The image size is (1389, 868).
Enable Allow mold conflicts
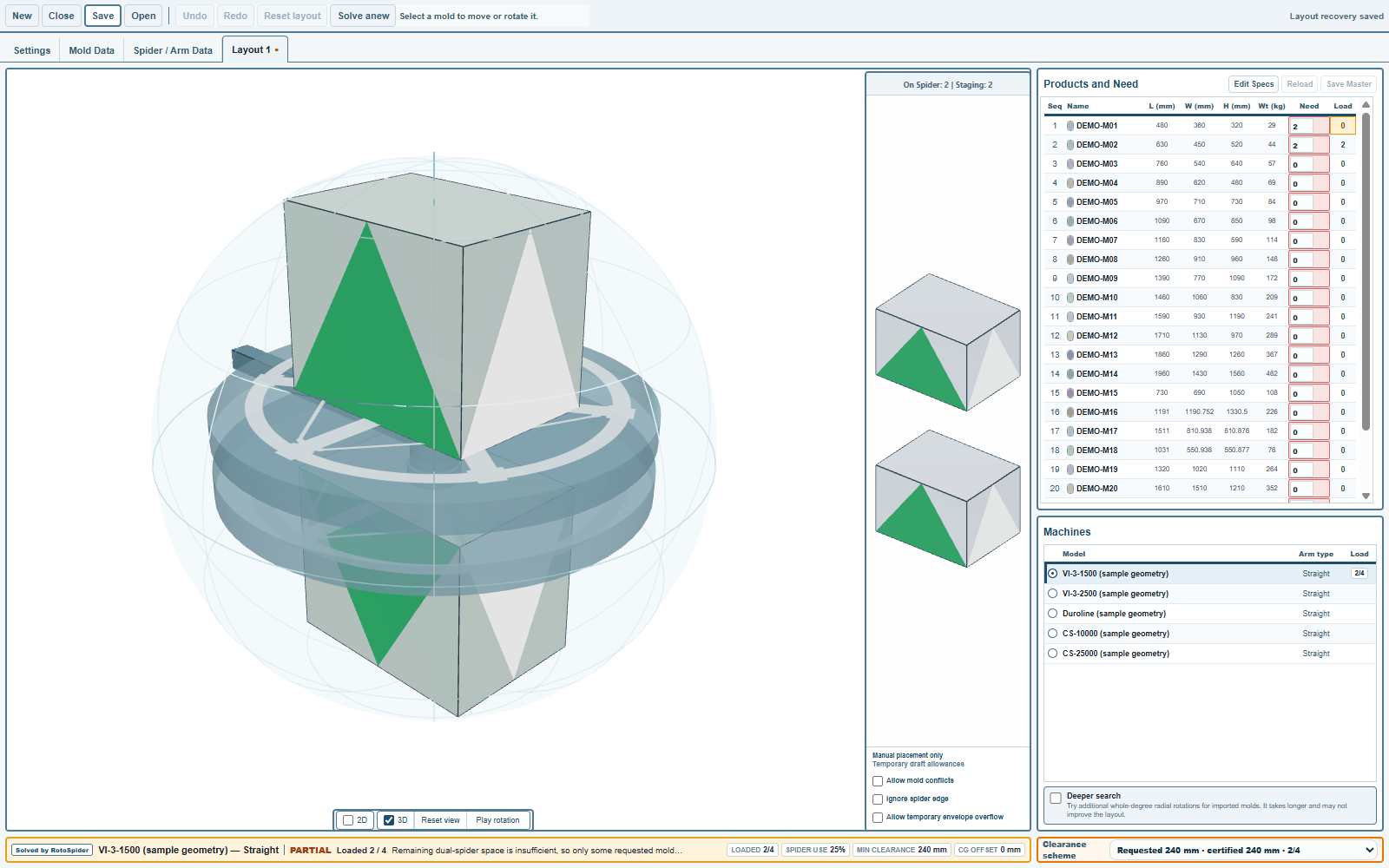tap(878, 781)
